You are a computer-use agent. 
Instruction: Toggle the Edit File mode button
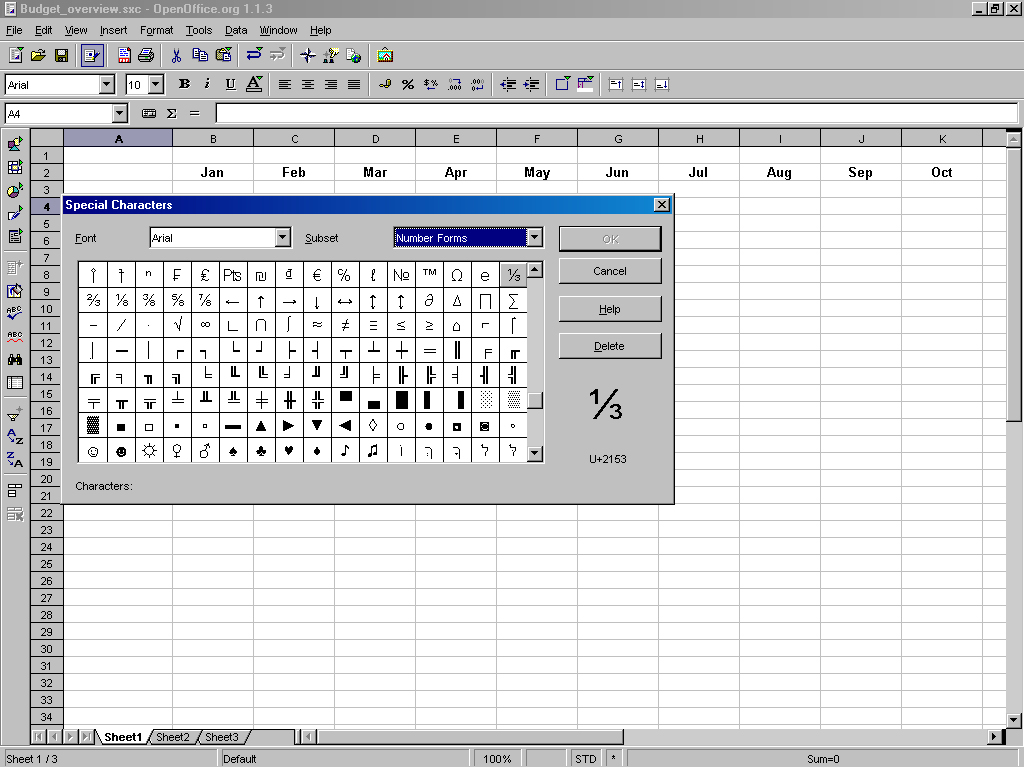pos(92,55)
